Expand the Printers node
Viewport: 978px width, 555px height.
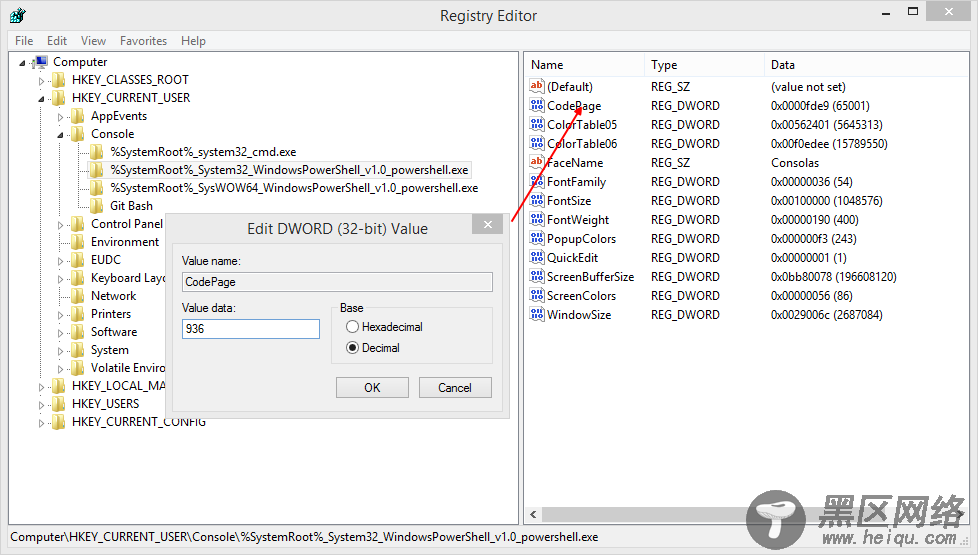[x=60, y=316]
